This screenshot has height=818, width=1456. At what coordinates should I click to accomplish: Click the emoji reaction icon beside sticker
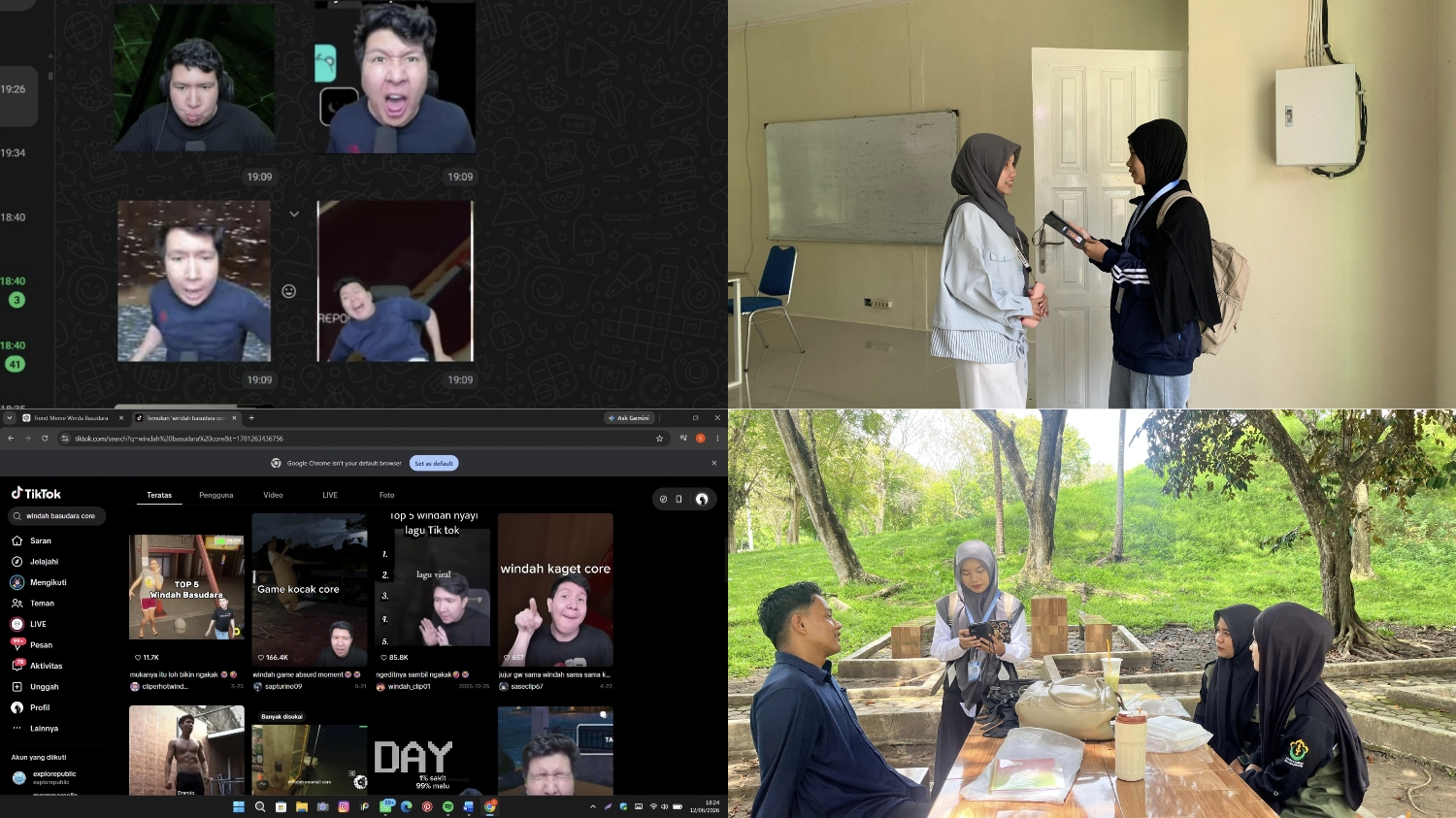(x=289, y=291)
